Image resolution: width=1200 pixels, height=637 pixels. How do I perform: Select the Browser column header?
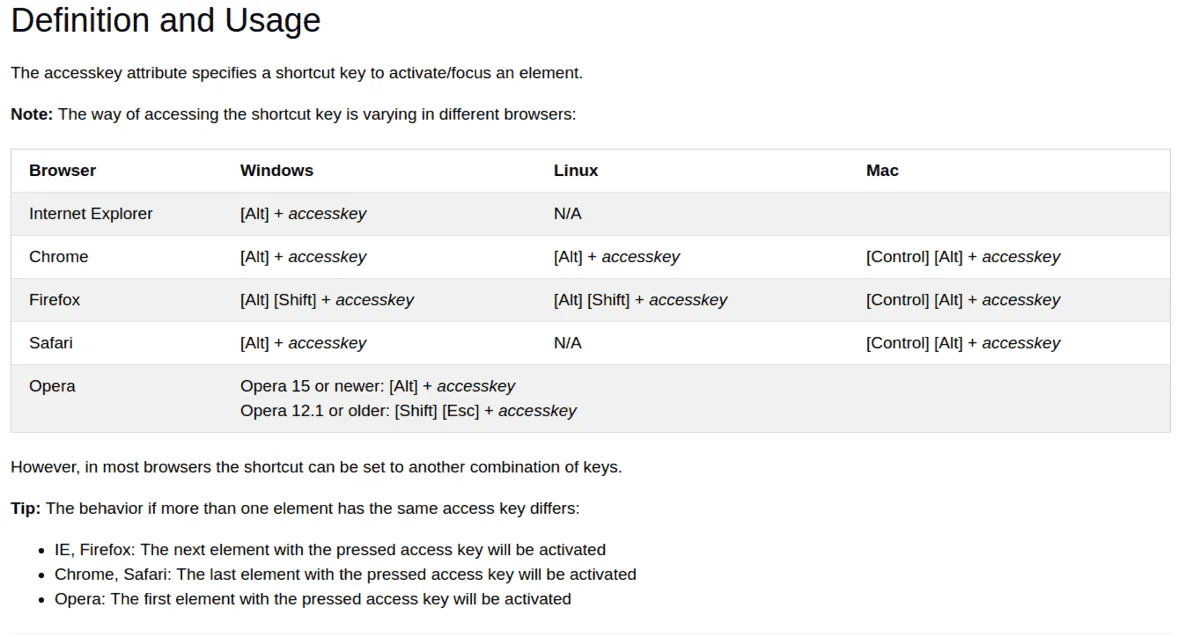62,170
